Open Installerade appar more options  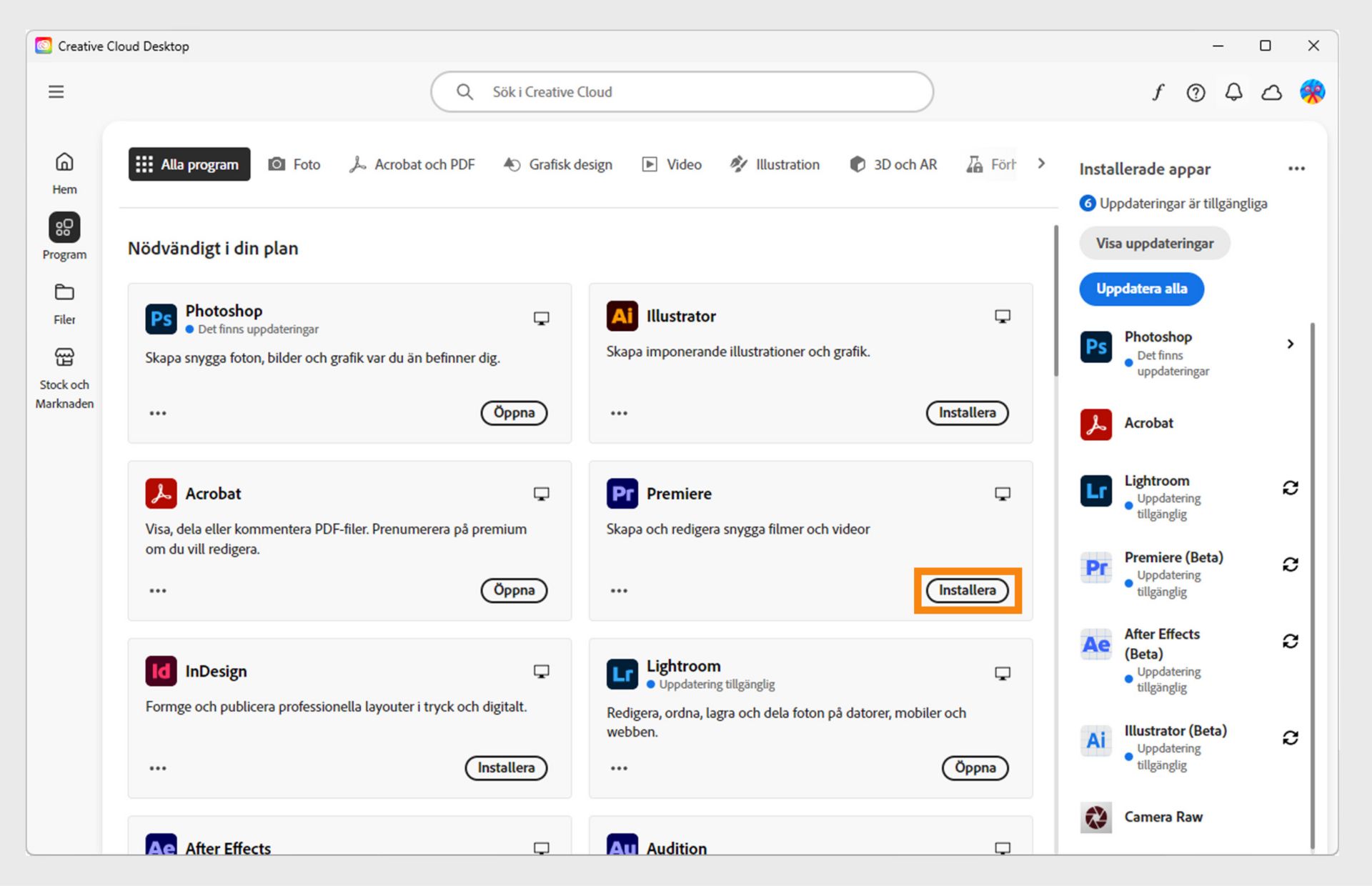click(1296, 169)
